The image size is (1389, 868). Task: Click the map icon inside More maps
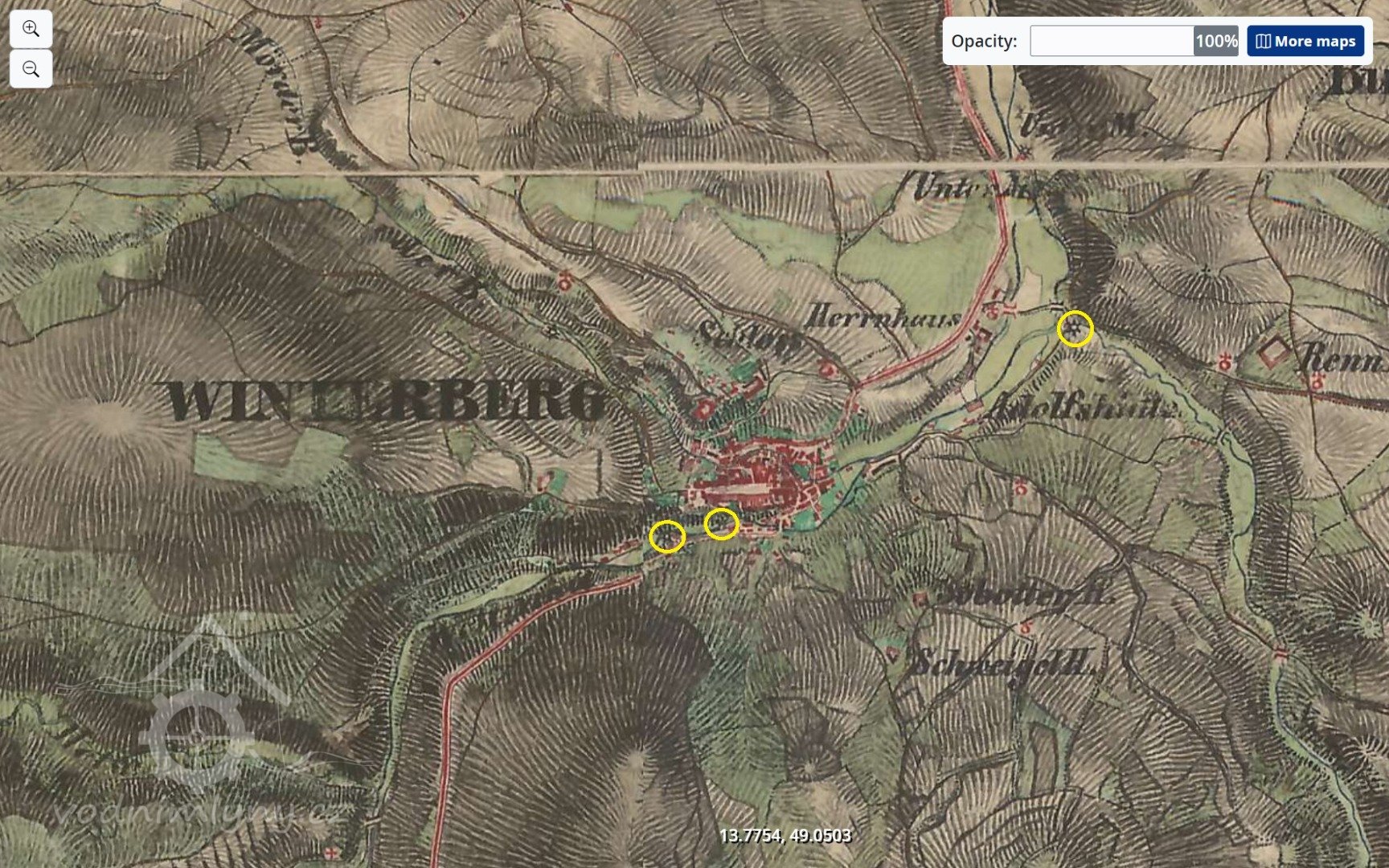click(1263, 41)
